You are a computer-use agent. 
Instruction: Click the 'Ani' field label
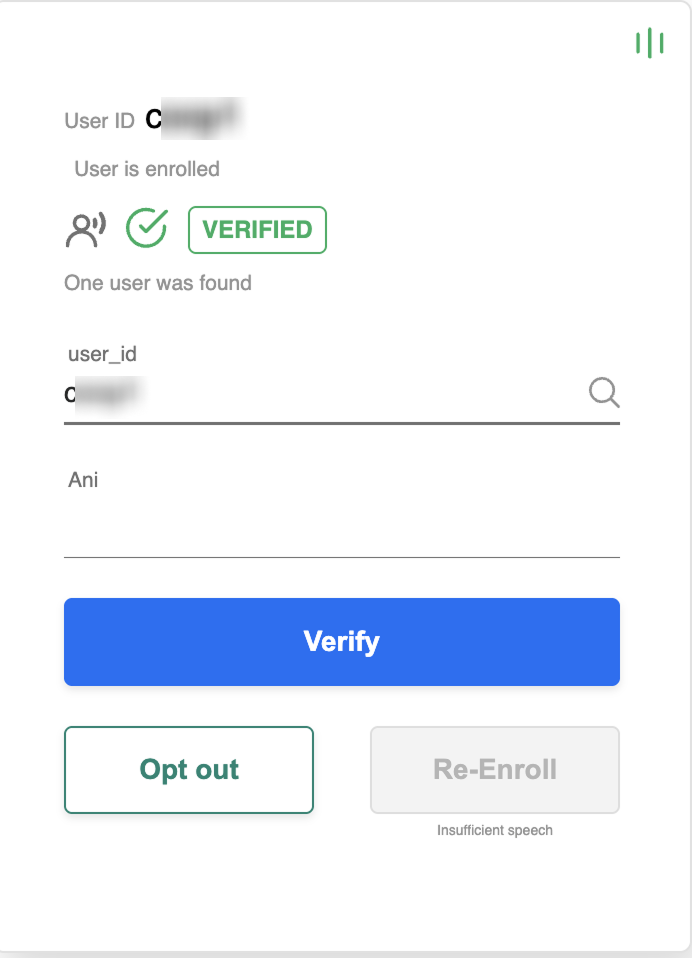83,480
